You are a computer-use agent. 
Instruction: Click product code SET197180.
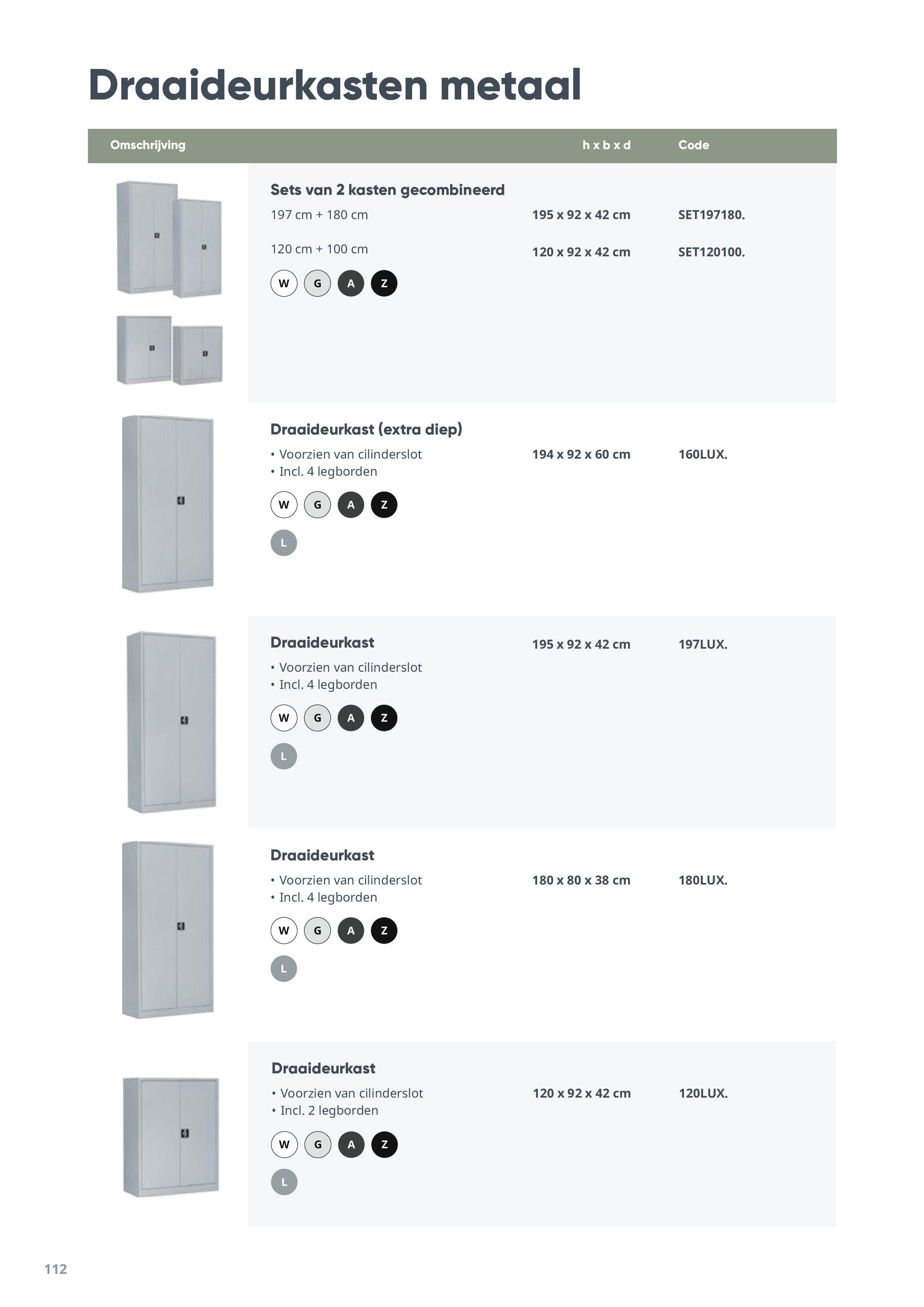click(x=711, y=215)
